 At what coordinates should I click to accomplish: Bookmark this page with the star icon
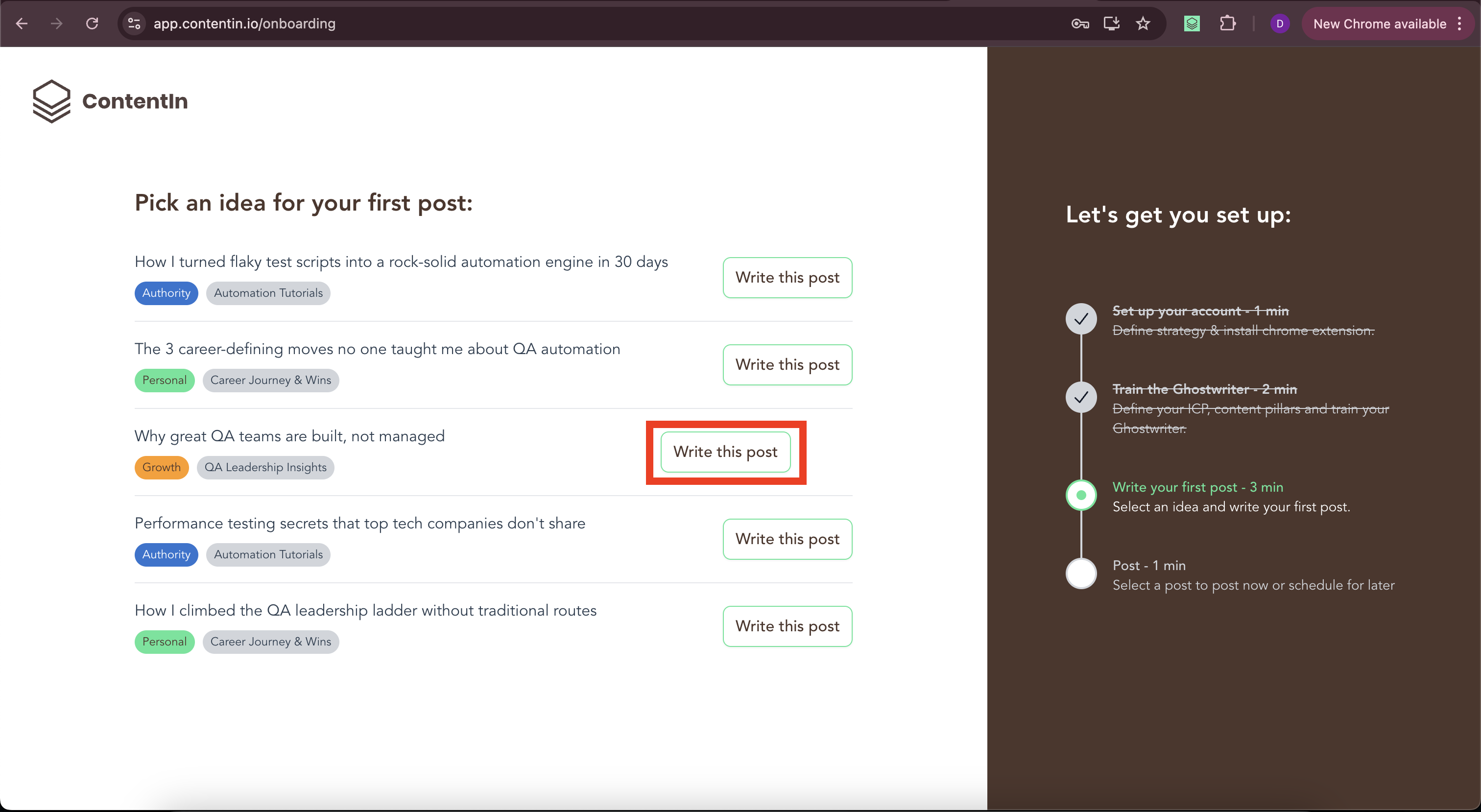tap(1143, 24)
